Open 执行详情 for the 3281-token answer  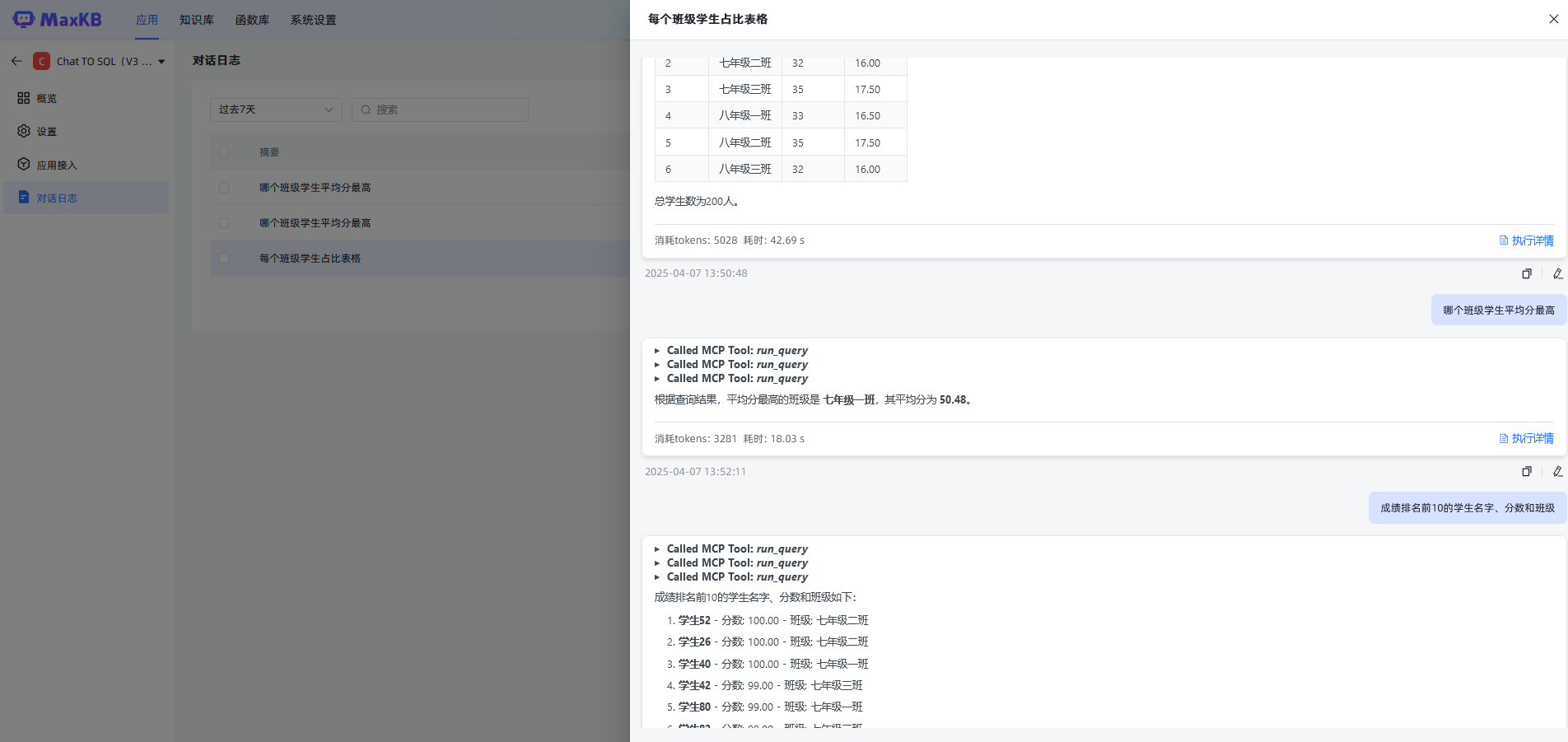coord(1526,439)
